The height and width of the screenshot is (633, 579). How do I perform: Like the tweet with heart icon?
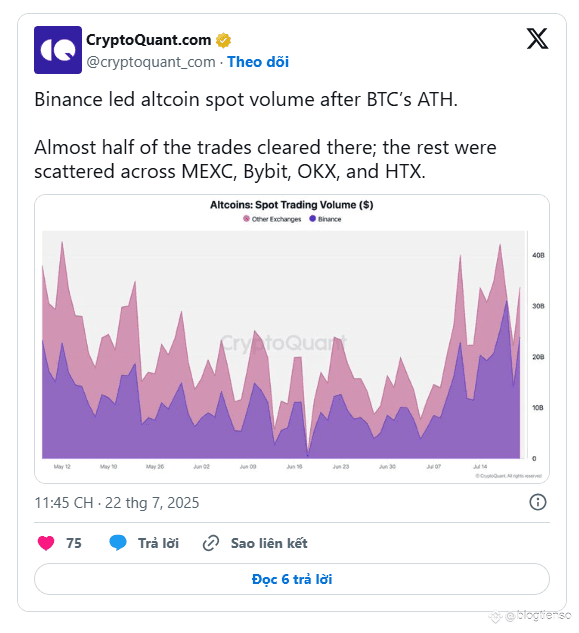(46, 543)
